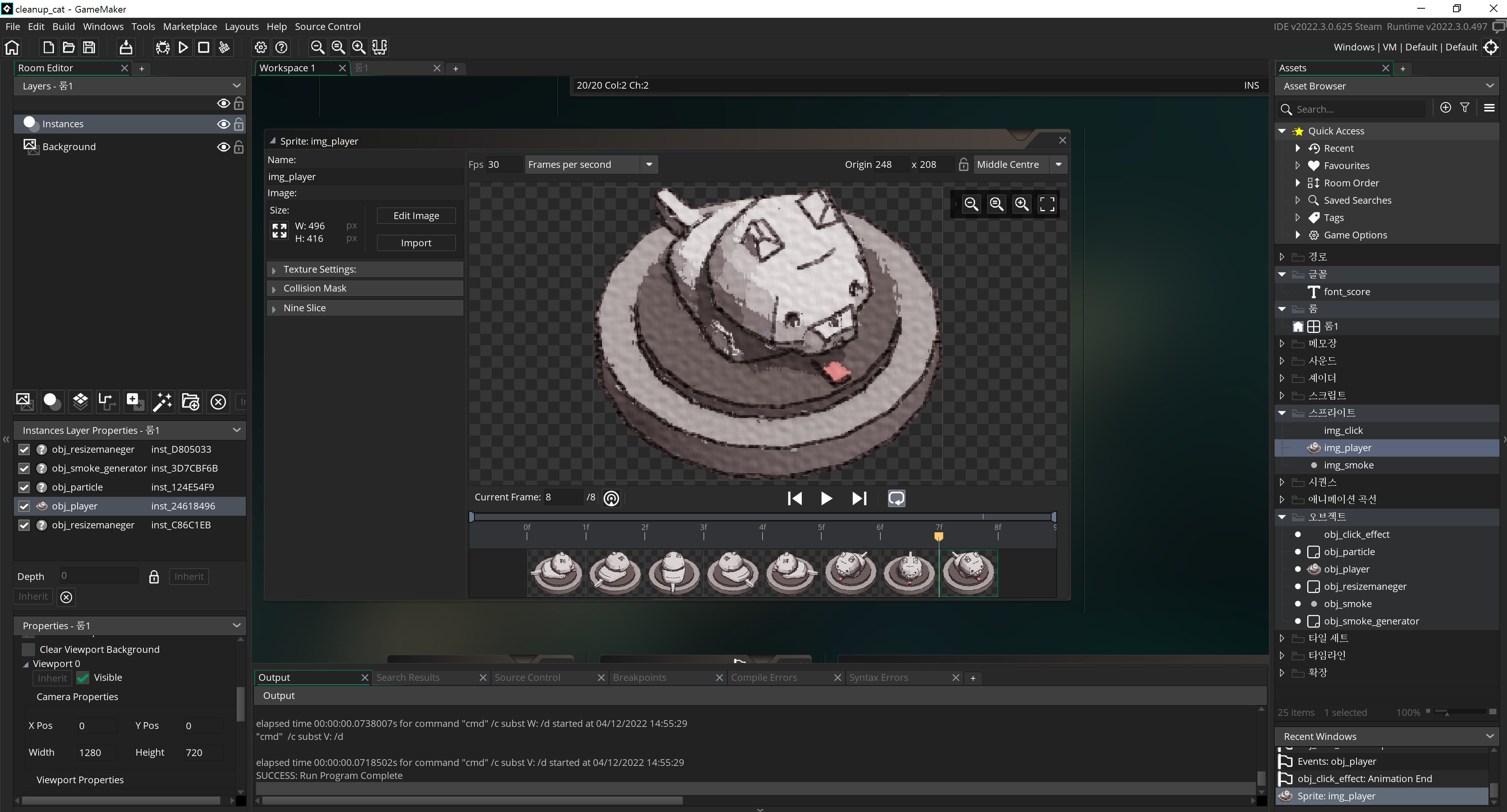Select img_smoke sprite in Asset Browser
The height and width of the screenshot is (812, 1507).
pyautogui.click(x=1349, y=466)
